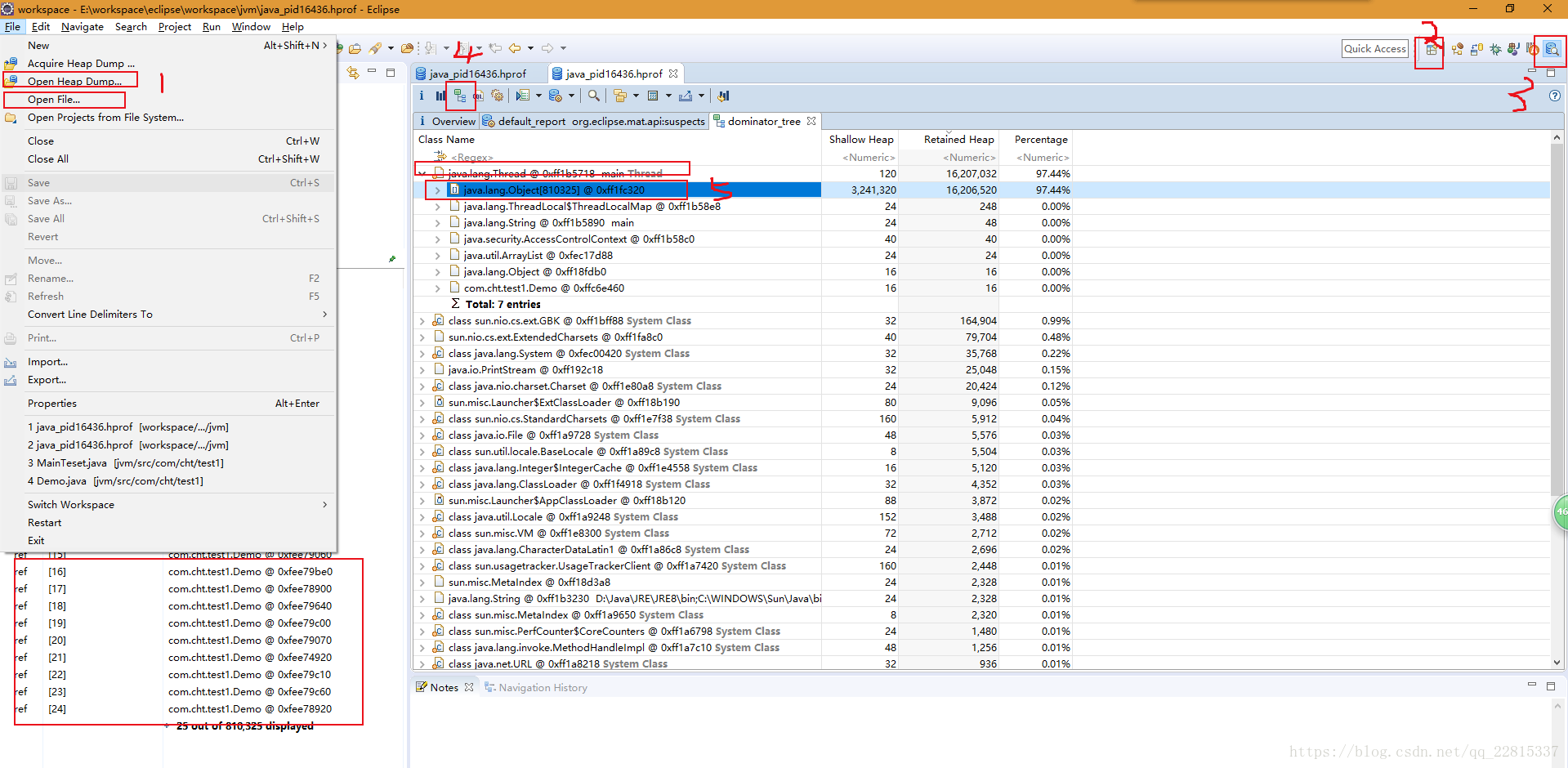
Task: Click the compare to another heap dump icon
Action: pyautogui.click(x=723, y=96)
